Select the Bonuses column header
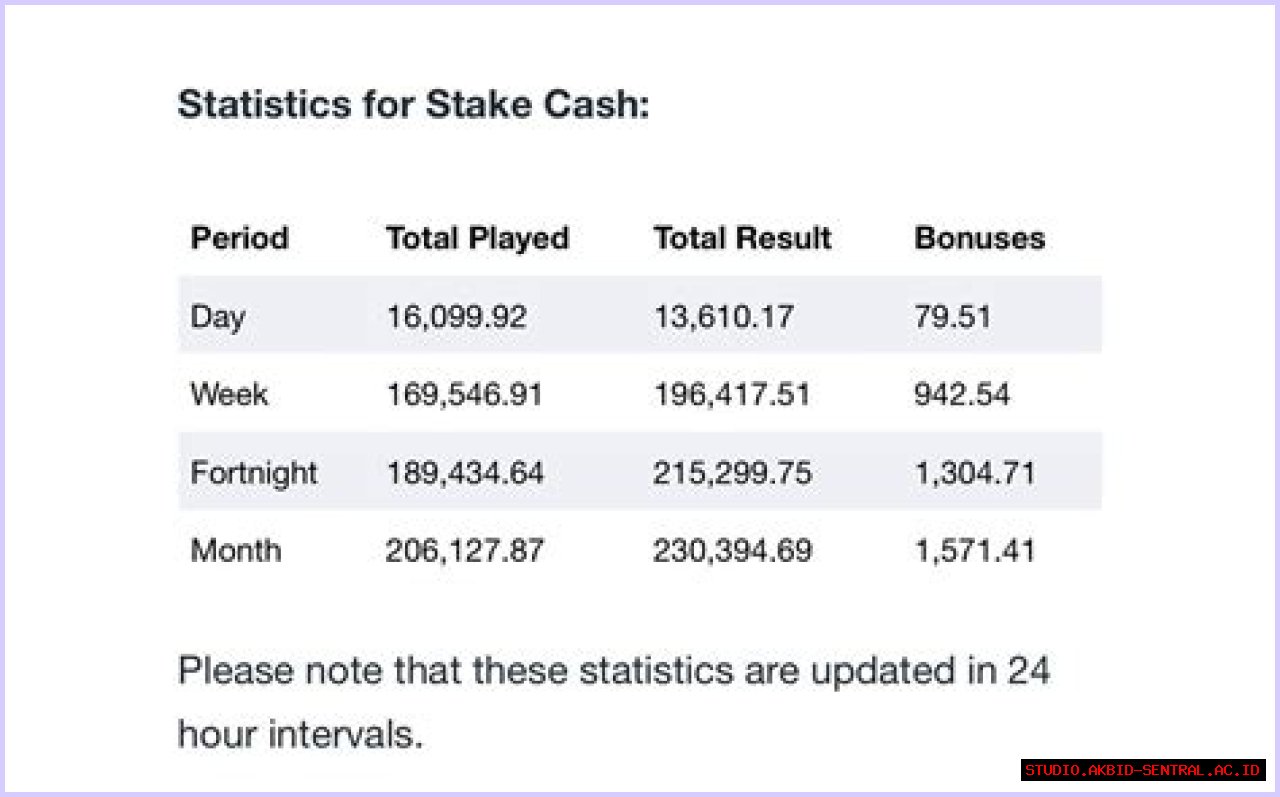Screen dimensions: 1280x797 tap(979, 238)
